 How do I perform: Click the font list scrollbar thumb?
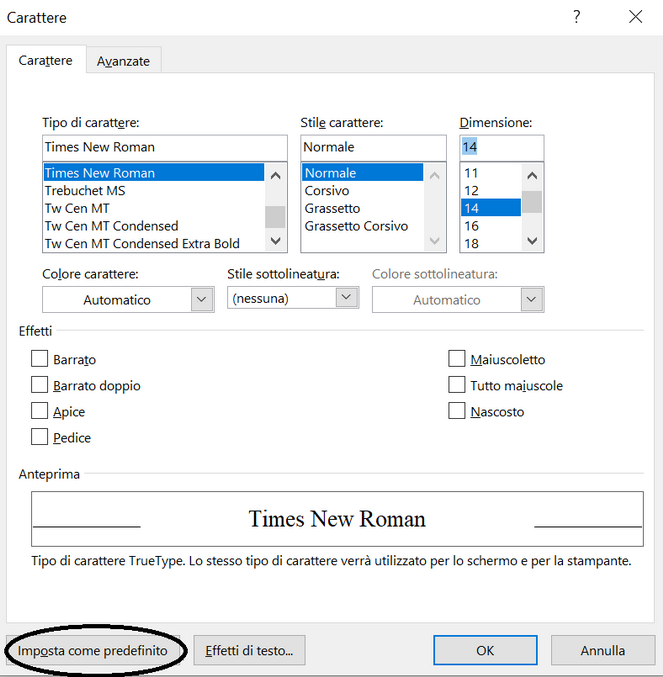275,217
